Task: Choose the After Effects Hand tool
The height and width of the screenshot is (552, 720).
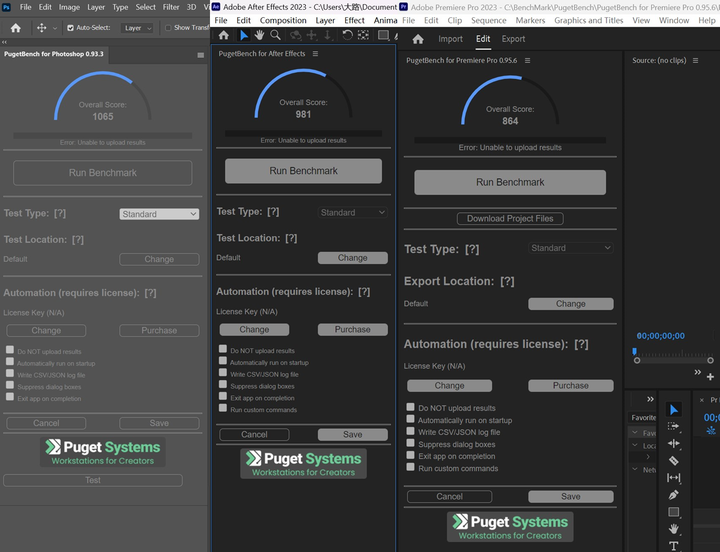Action: 259,35
